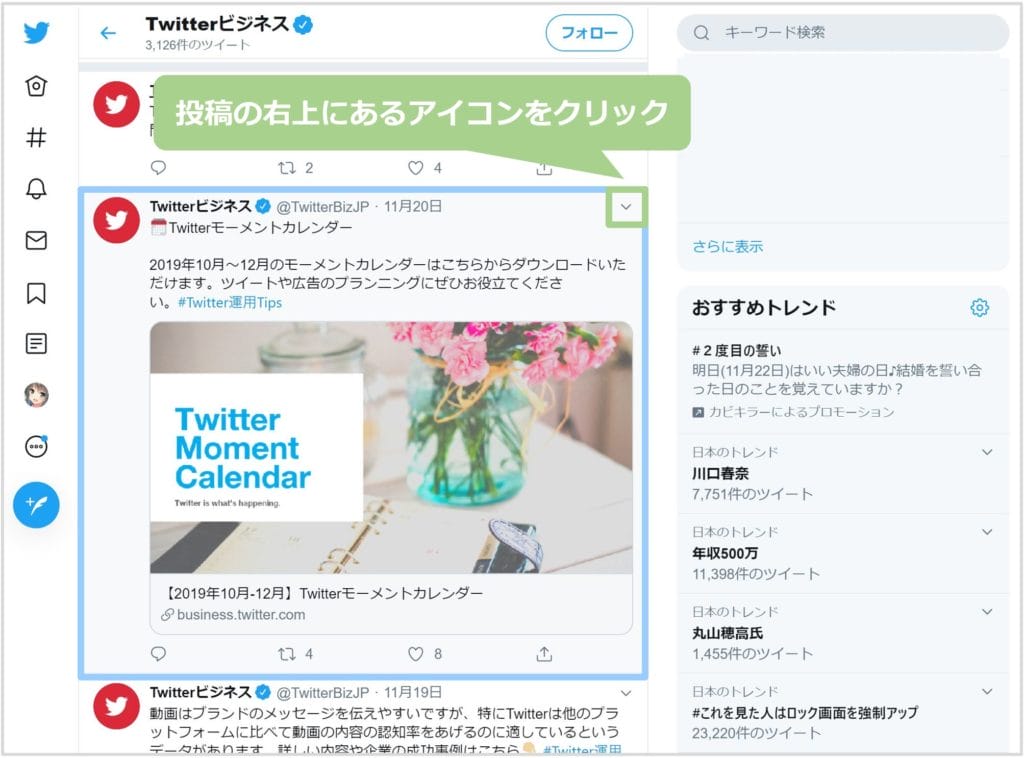
Task: Click the compose tweet feather button
Action: (37, 505)
